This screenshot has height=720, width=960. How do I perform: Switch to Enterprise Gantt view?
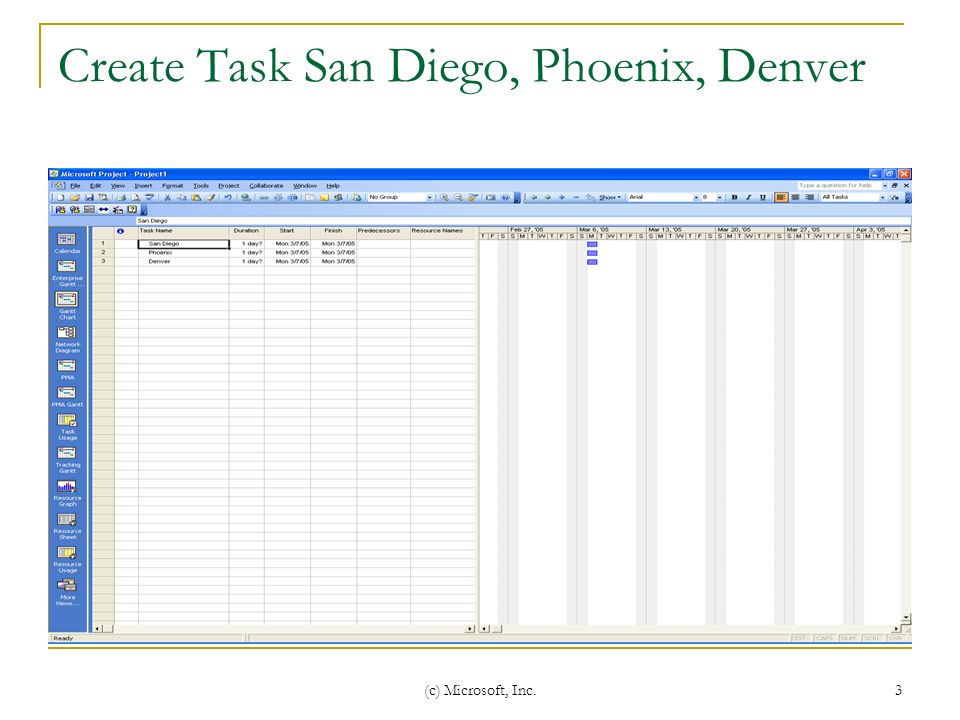67,273
